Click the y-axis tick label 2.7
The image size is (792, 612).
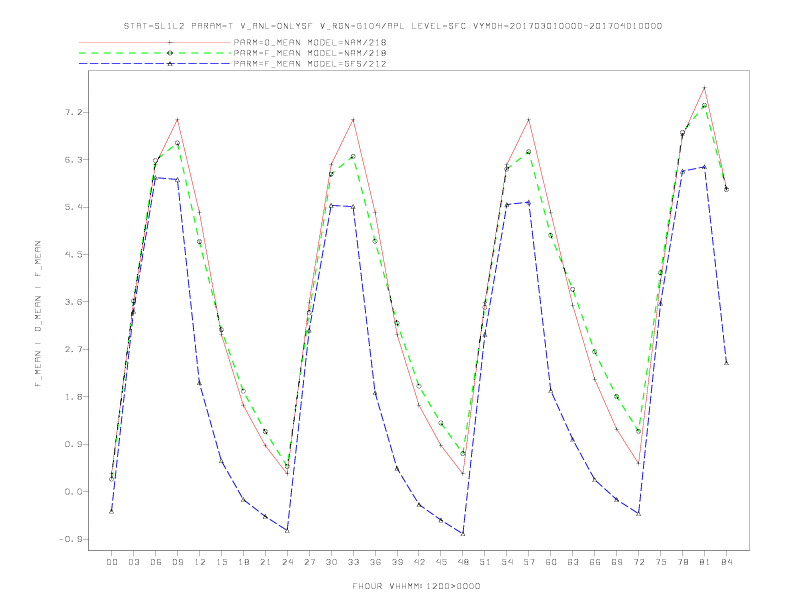point(73,349)
